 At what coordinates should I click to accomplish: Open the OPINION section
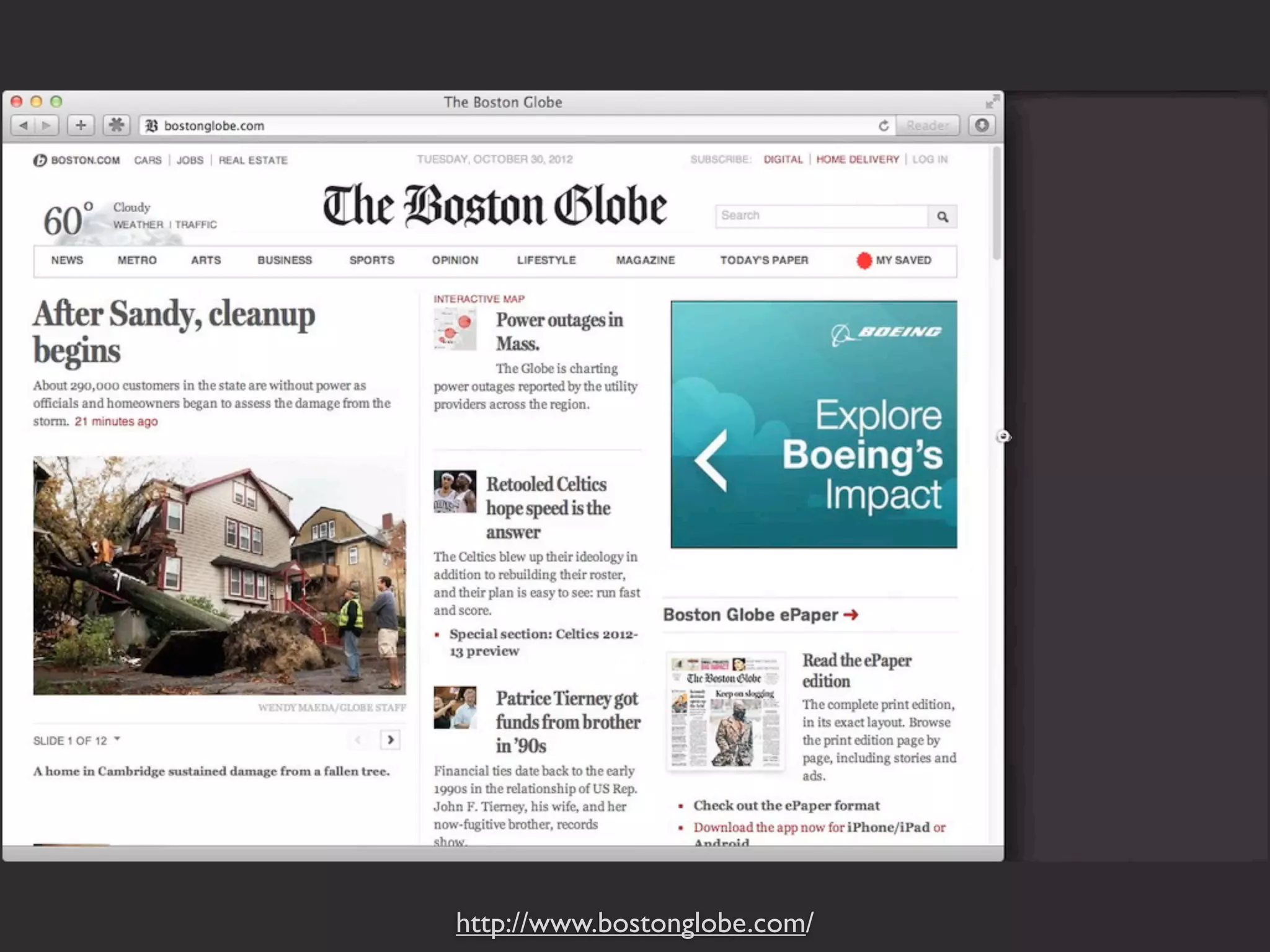(455, 260)
